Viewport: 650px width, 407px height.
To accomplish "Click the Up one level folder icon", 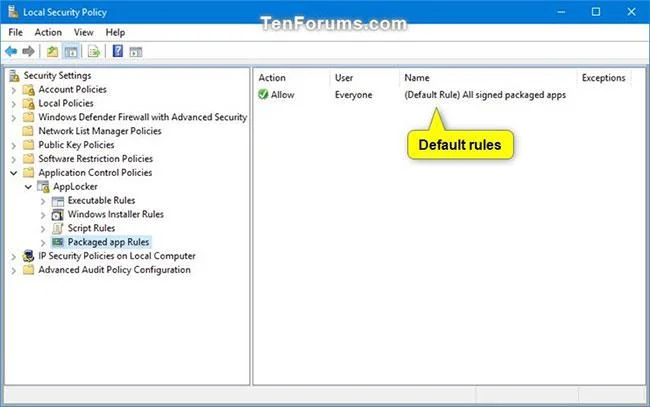I will coord(52,51).
